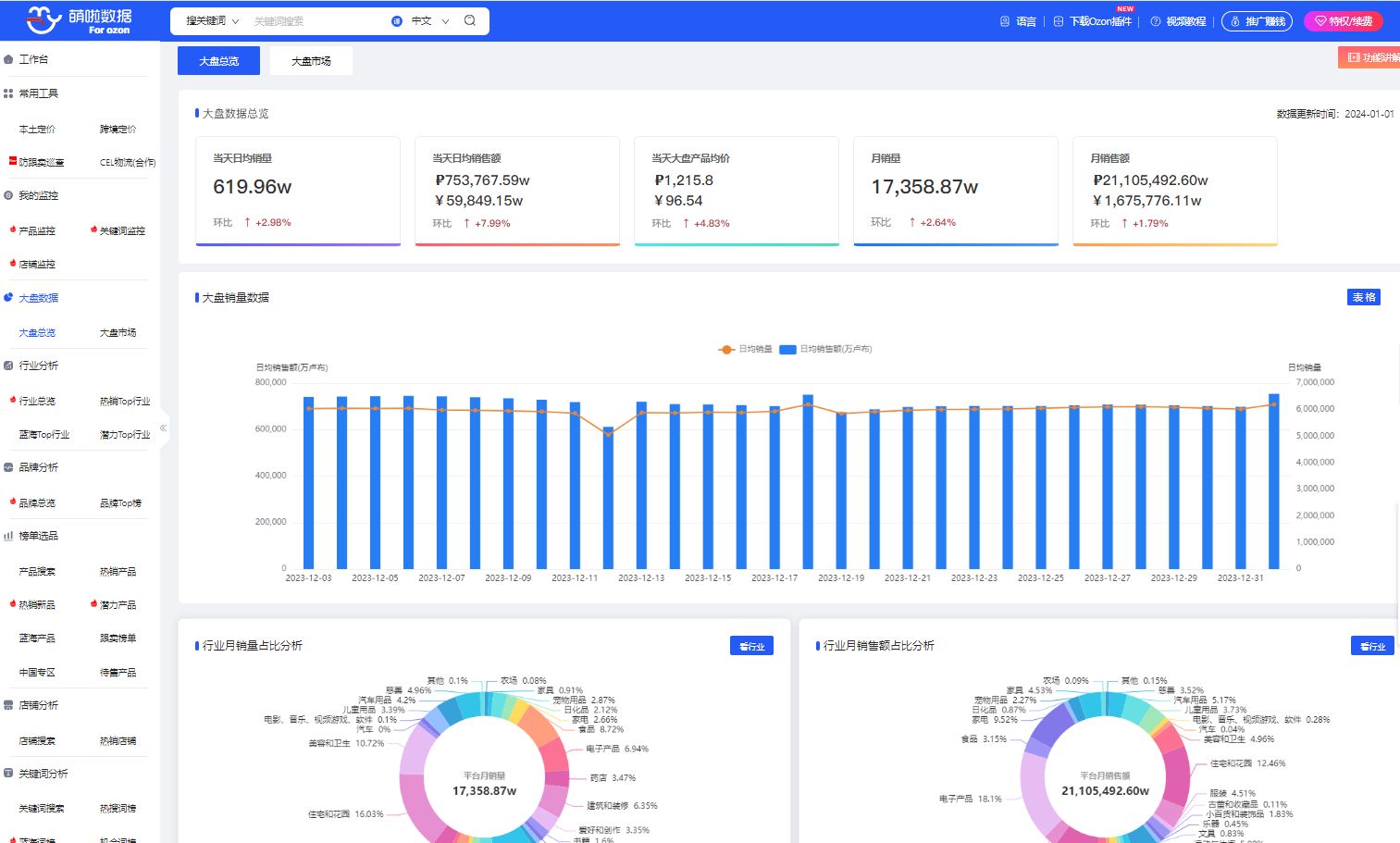The height and width of the screenshot is (843, 1400).
Task: Open the 搜关键词 search type dropdown
Action: point(212,20)
